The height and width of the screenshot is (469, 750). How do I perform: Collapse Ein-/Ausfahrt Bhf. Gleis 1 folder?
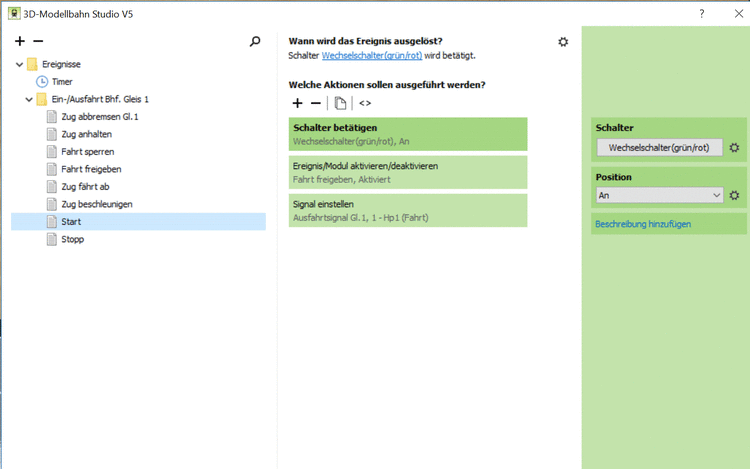(29, 99)
